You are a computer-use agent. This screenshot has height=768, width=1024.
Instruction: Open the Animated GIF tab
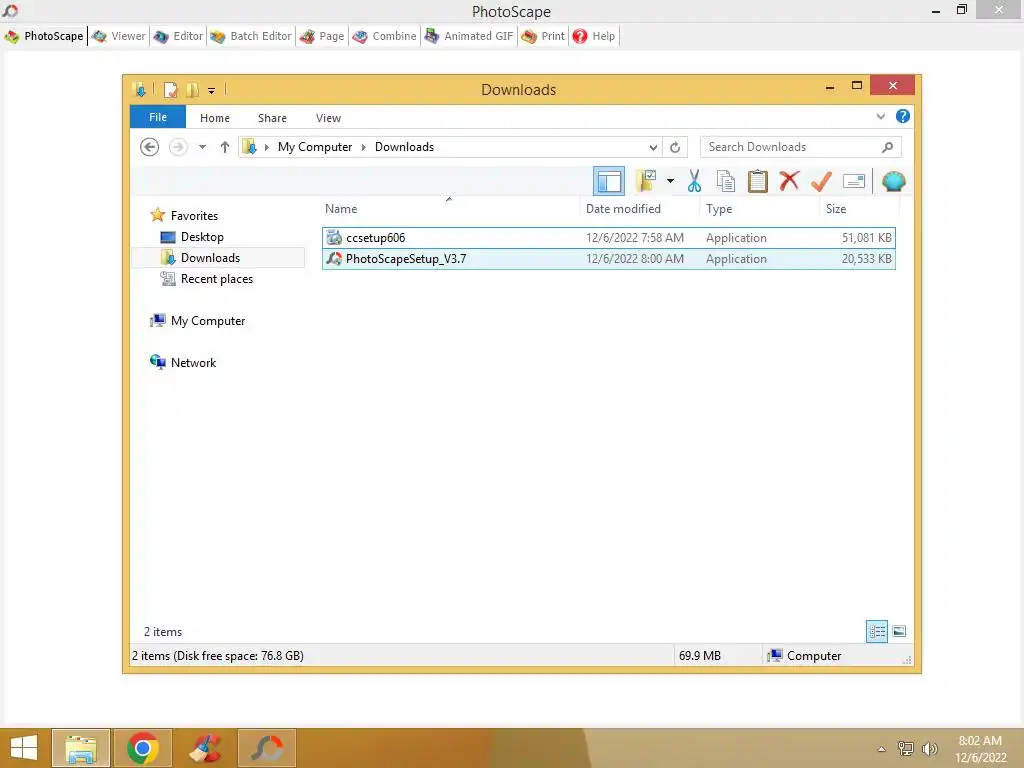click(469, 36)
